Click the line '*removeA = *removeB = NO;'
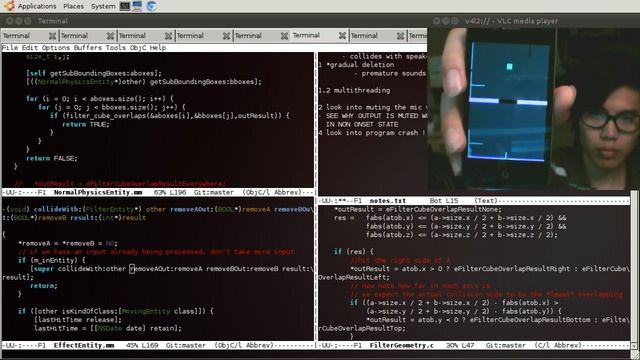Image resolution: width=640 pixels, height=360 pixels. click(x=68, y=243)
